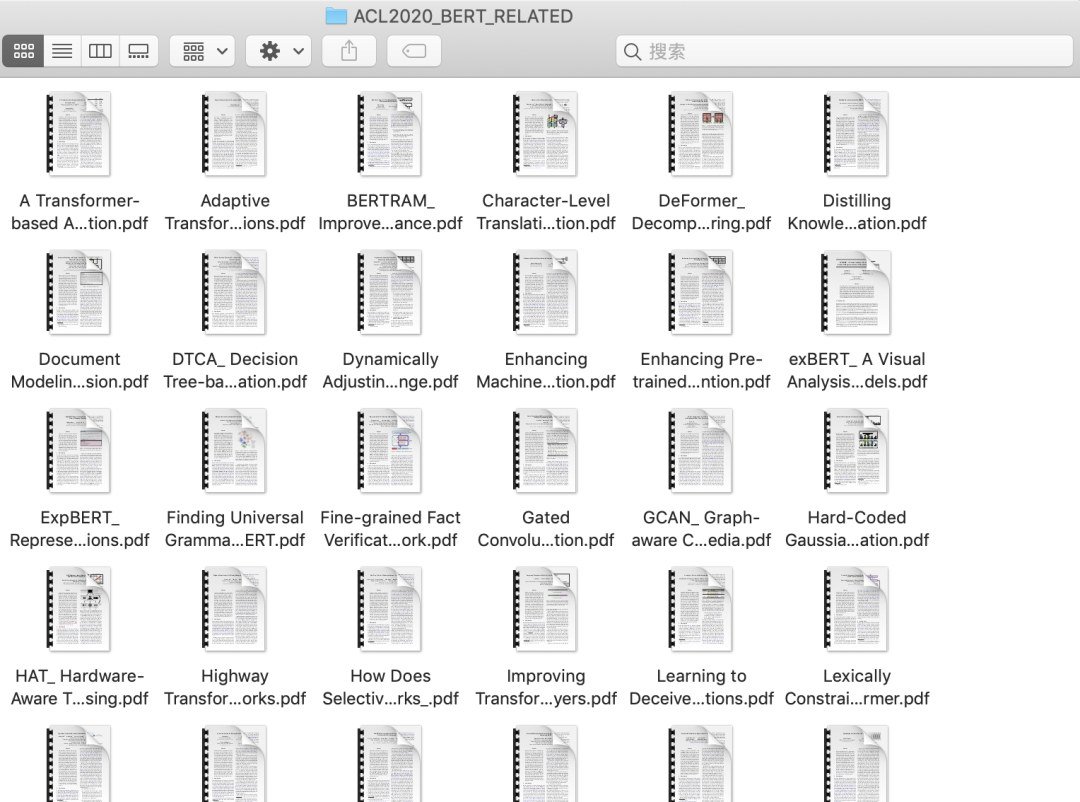Select Enhancing Pre-trained...ntion.pdf file icon
This screenshot has width=1080, height=802.
tap(701, 292)
